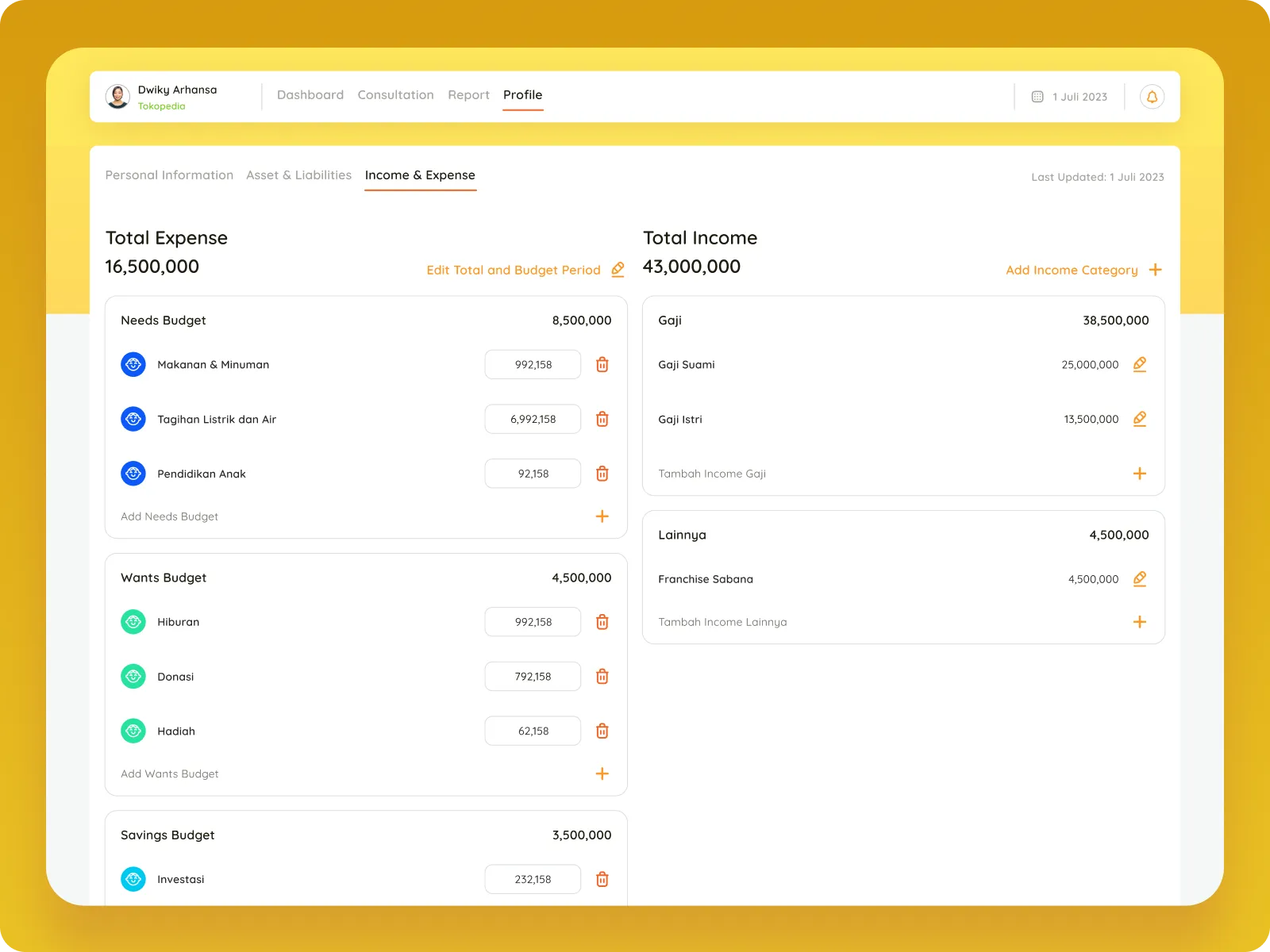
Task: Delete the Makanan & Minuman budget item
Action: (602, 365)
